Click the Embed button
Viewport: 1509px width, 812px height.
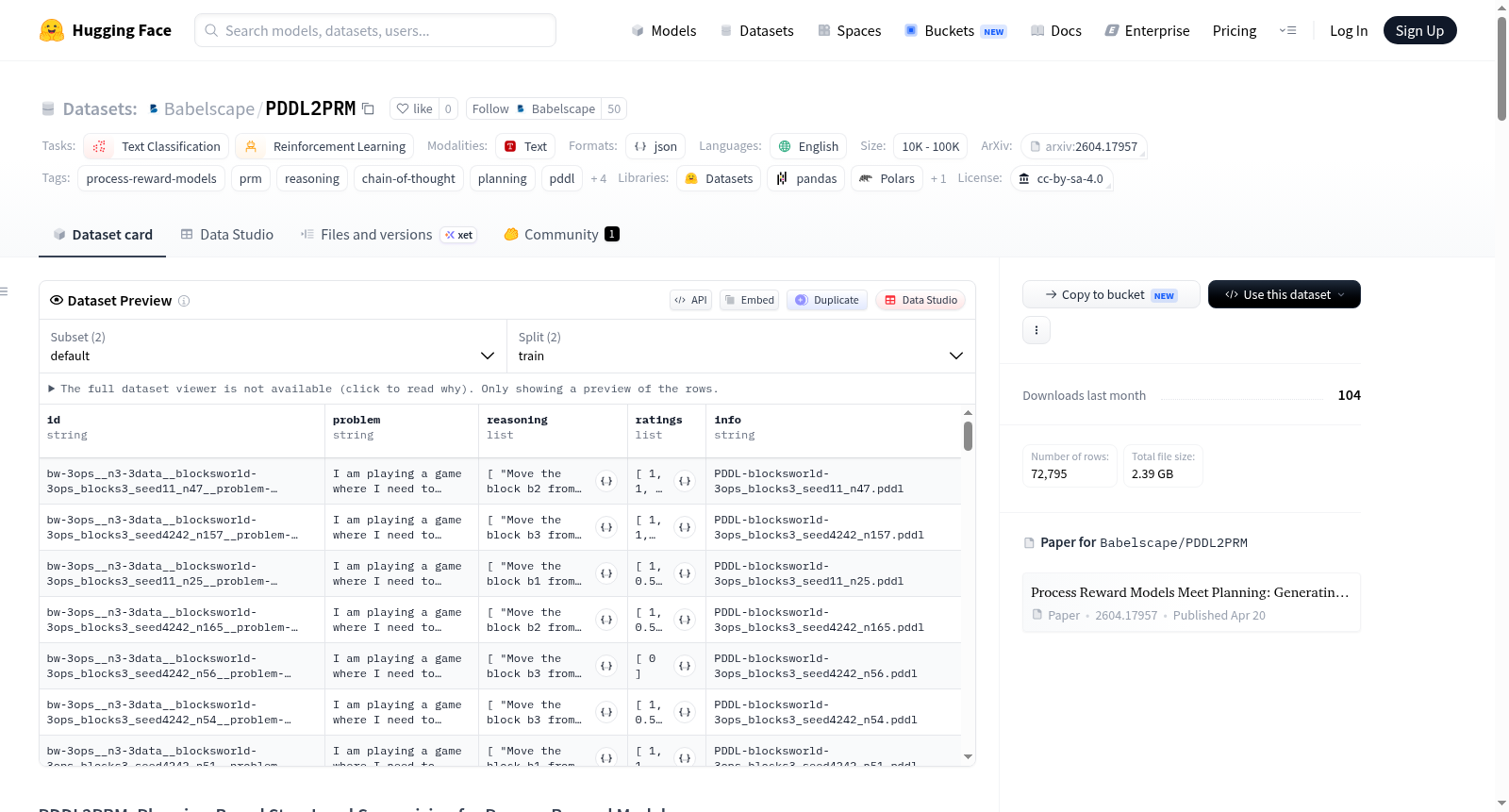click(749, 300)
